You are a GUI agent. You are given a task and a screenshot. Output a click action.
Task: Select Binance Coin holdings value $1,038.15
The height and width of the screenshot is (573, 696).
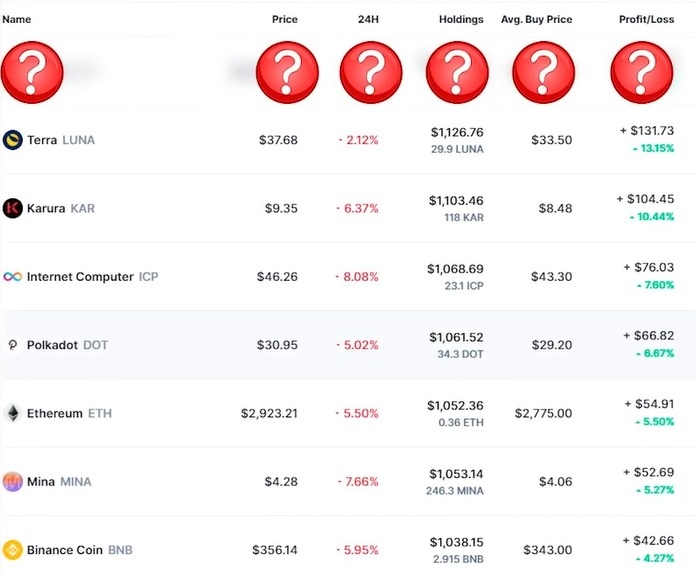pyautogui.click(x=456, y=541)
